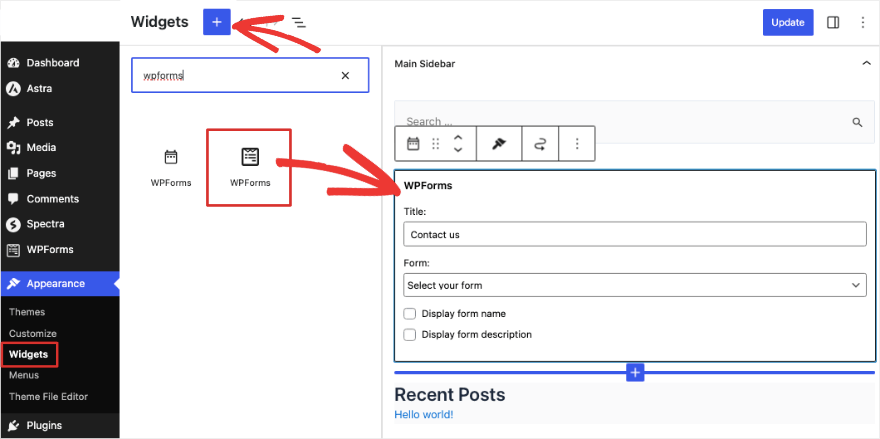Go to the Themes submenu link
Screen dimensions: 880x439
coord(27,312)
